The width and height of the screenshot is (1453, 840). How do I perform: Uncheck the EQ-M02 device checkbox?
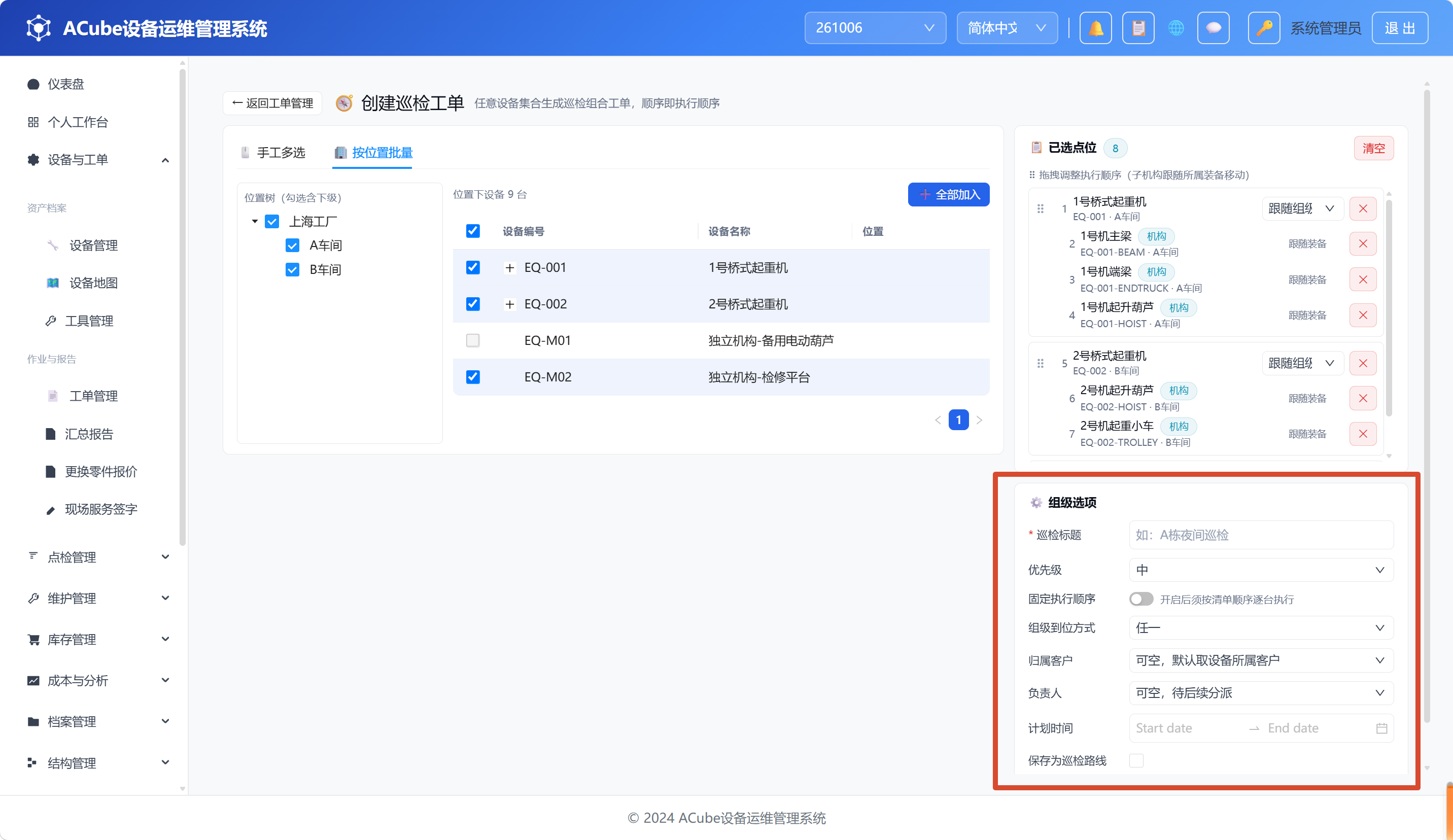tap(473, 376)
